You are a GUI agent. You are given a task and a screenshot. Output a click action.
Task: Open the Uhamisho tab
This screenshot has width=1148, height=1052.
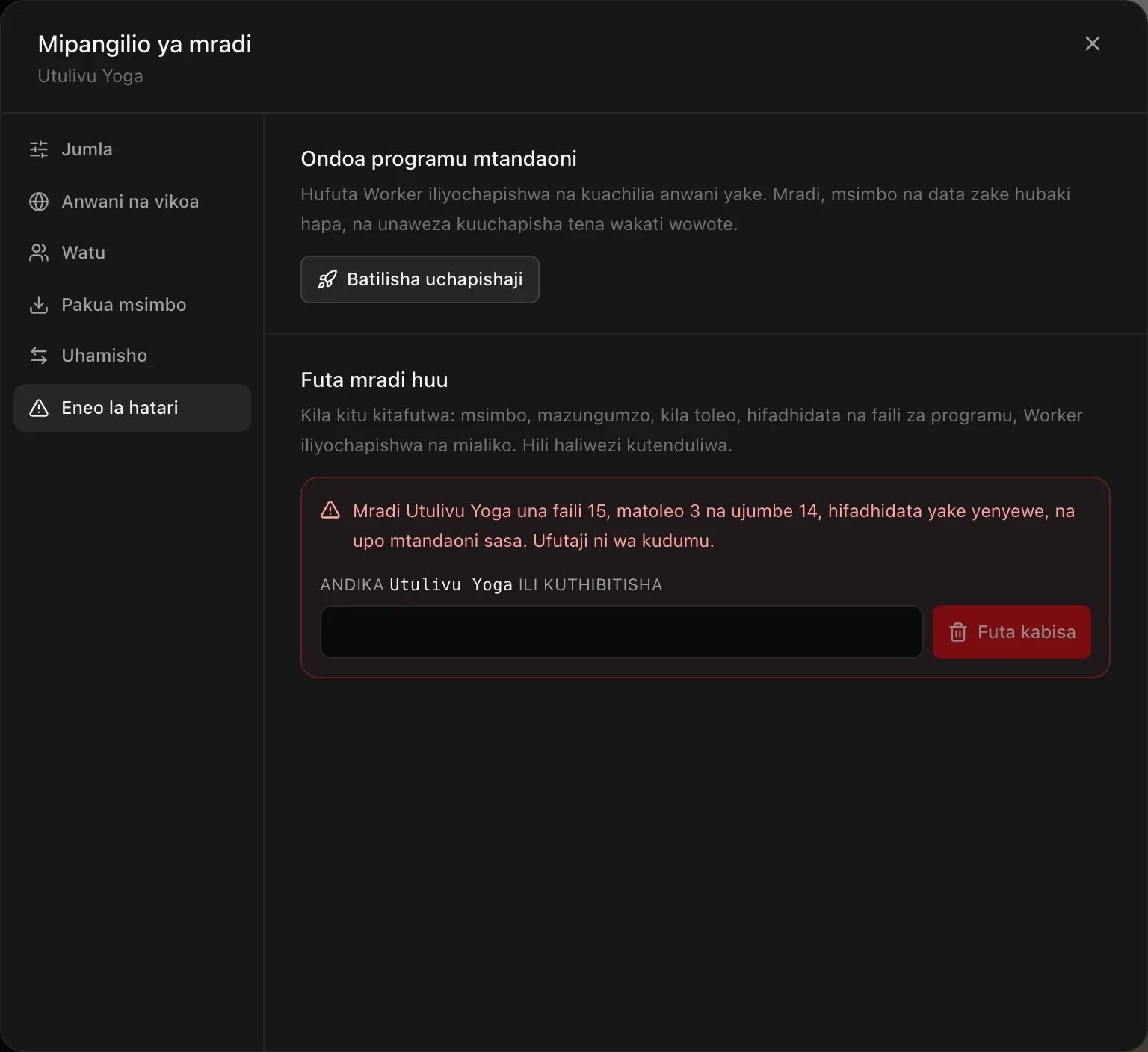[x=132, y=356]
